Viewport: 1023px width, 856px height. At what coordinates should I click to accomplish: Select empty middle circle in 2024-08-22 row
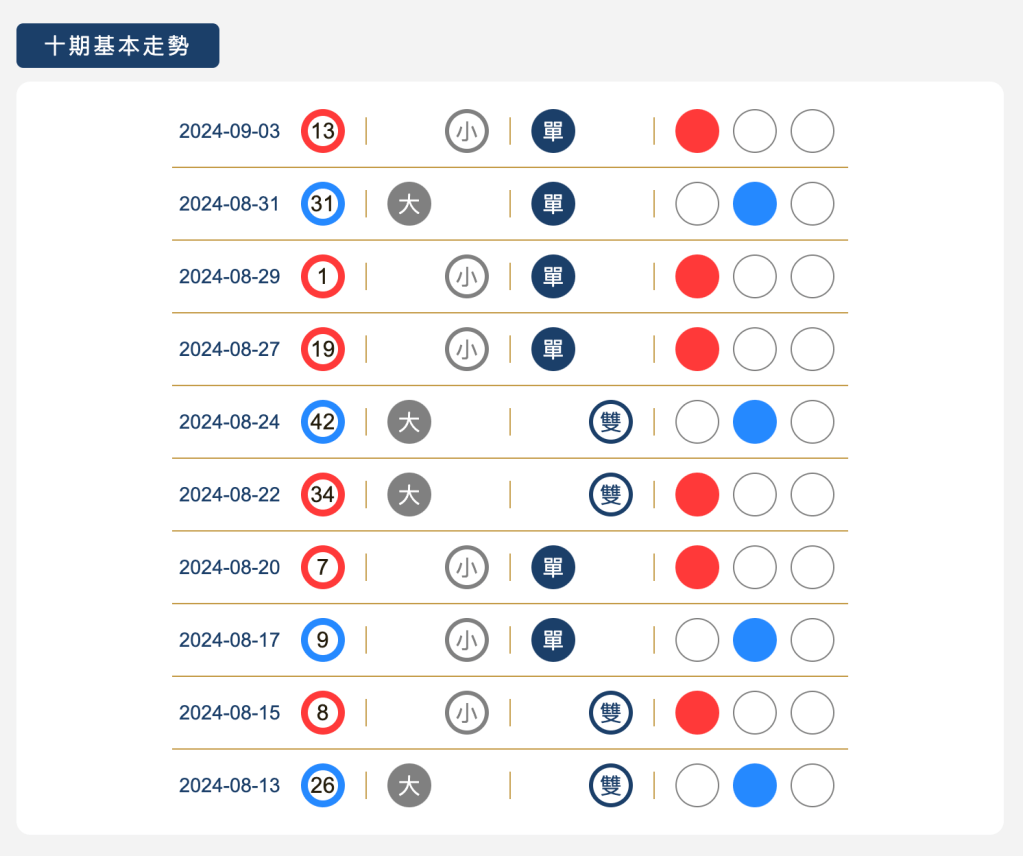tap(755, 495)
